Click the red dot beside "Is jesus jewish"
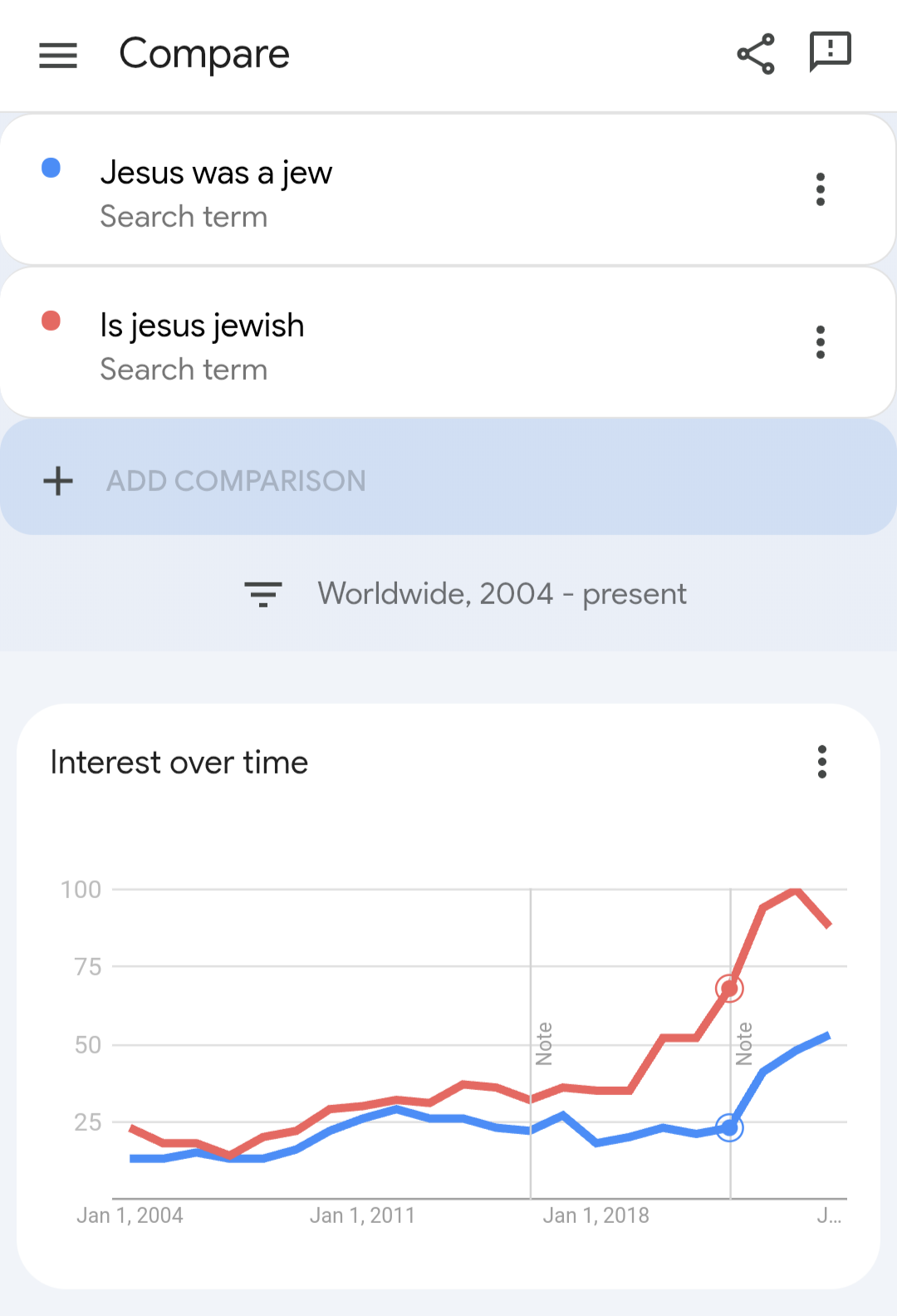 (51, 321)
